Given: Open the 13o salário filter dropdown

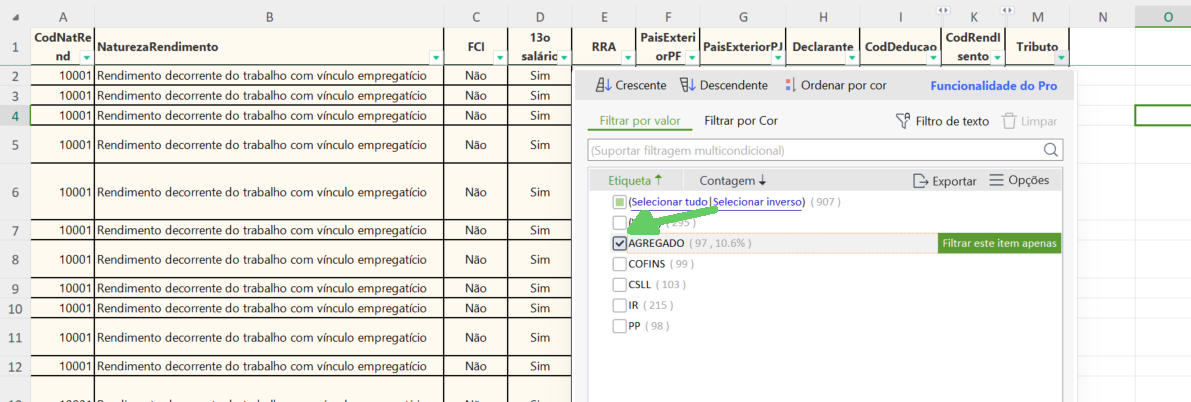Looking at the screenshot, I should pos(564,58).
